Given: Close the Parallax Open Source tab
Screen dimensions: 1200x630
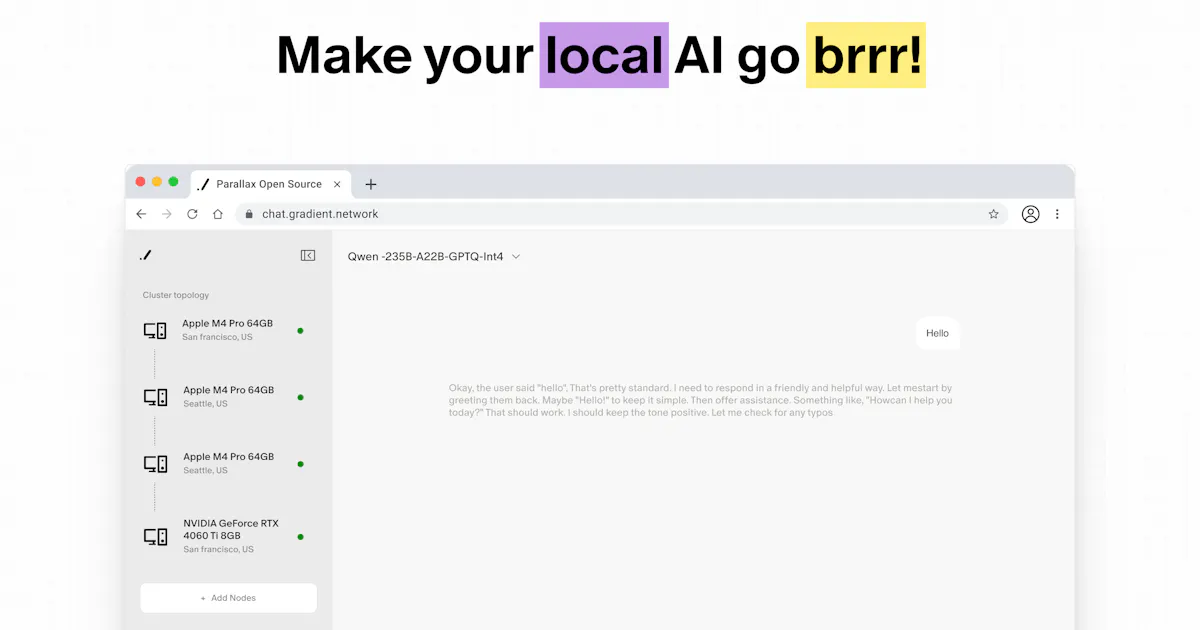Looking at the screenshot, I should pyautogui.click(x=337, y=184).
